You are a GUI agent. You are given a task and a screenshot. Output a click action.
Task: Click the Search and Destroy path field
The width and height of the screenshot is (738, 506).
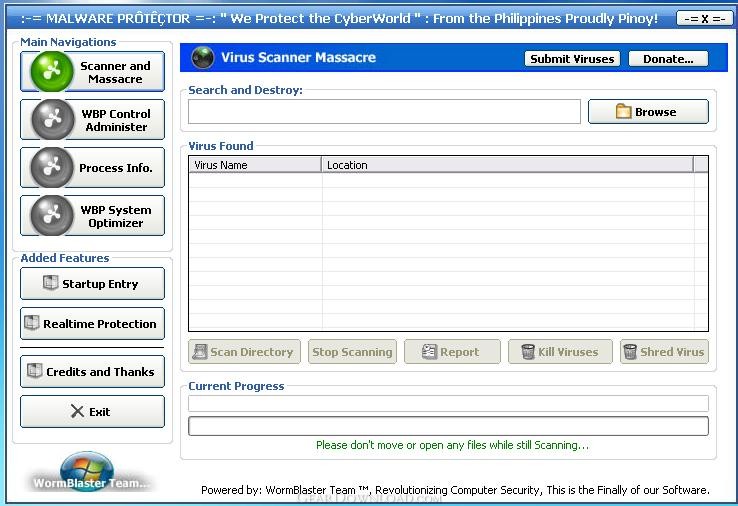(x=384, y=112)
